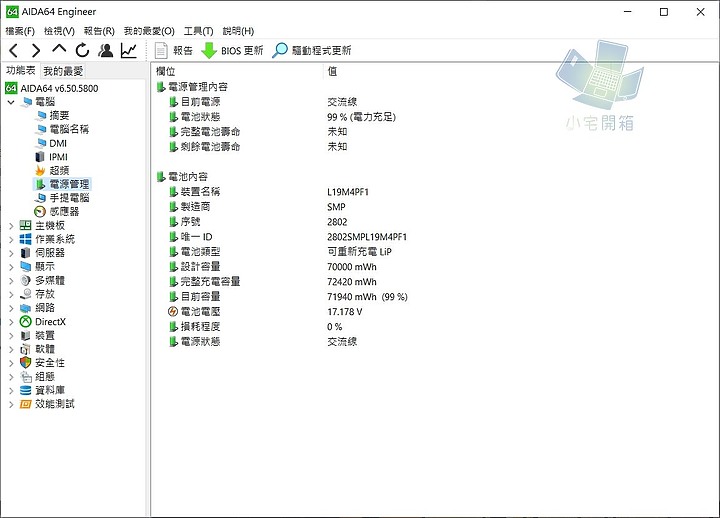
Task: Click the 網路 network icon
Action: point(26,308)
